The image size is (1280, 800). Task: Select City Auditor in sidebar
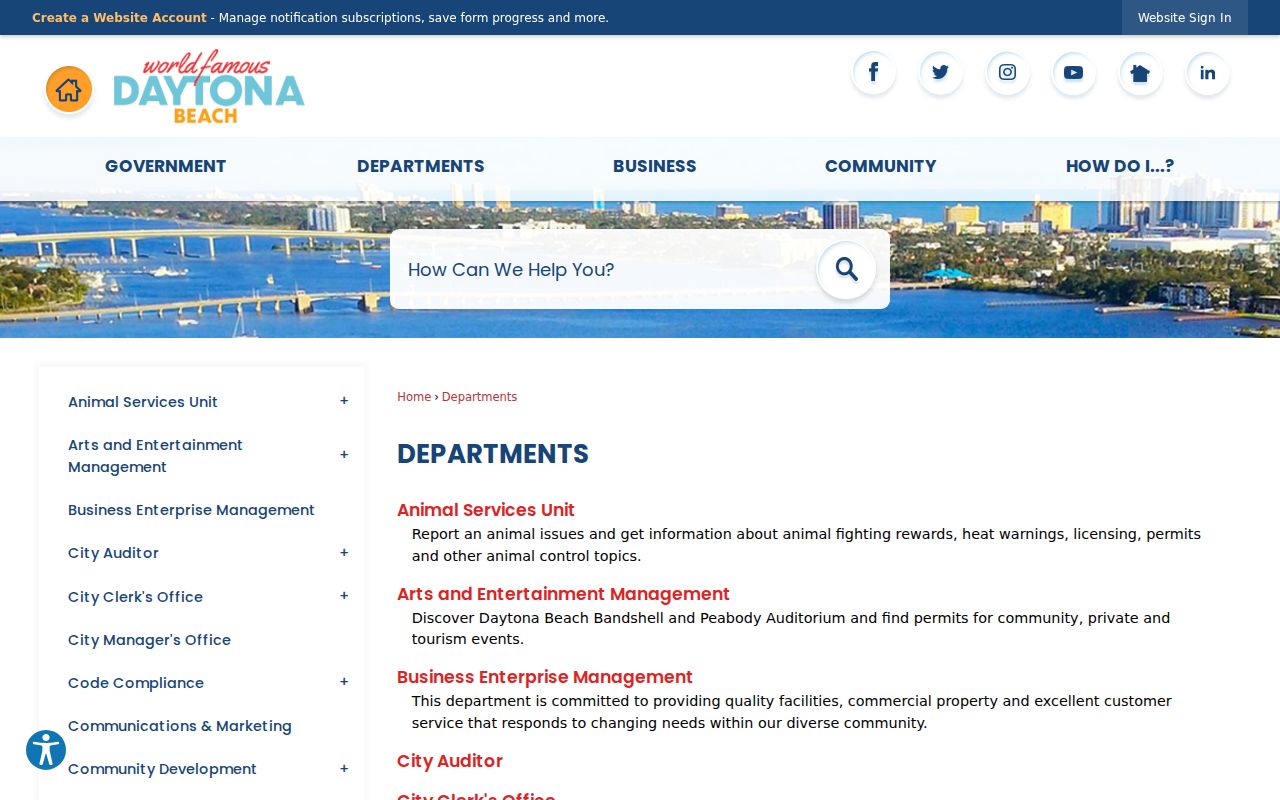(x=113, y=553)
